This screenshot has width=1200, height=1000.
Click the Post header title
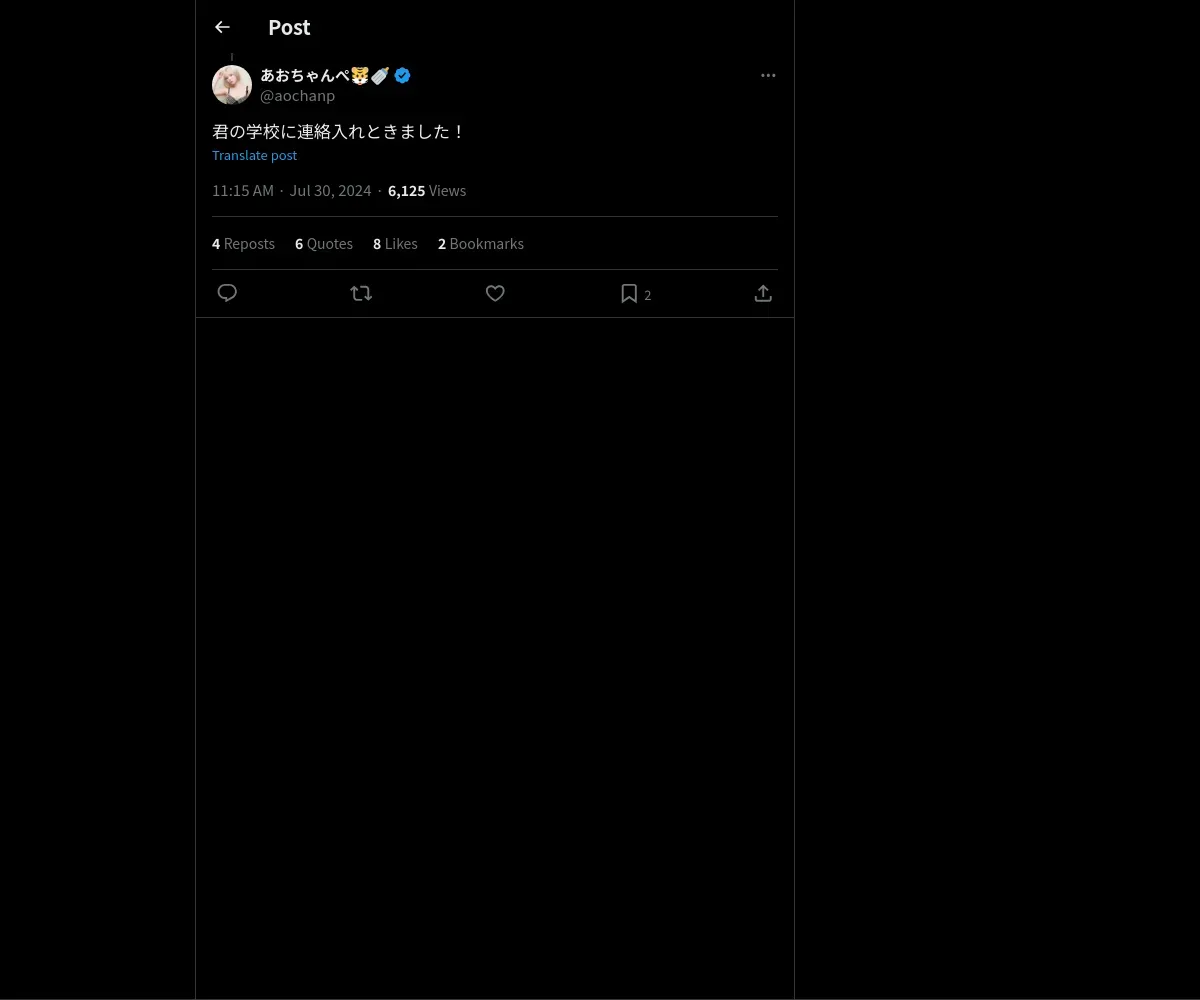pos(289,28)
